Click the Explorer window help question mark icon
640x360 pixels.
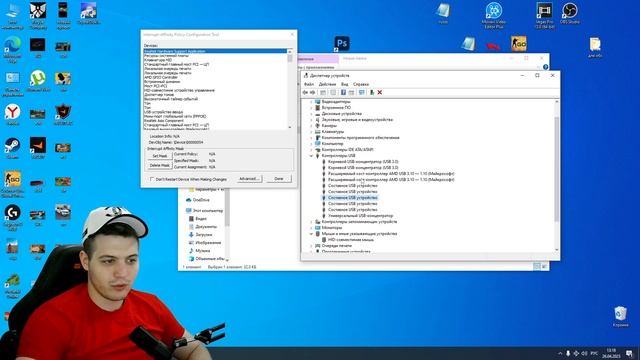click(545, 67)
